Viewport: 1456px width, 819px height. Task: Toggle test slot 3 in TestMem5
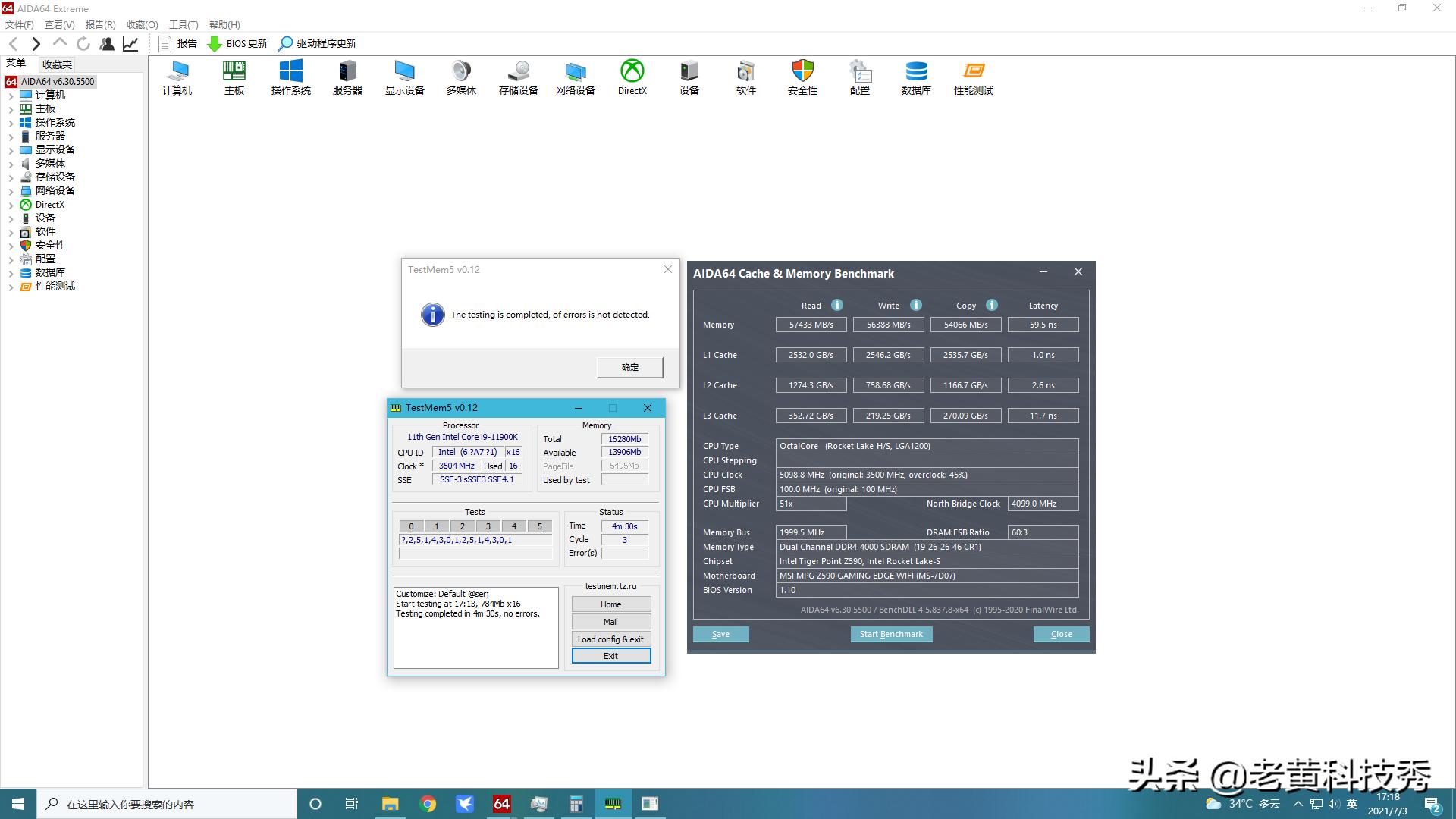tap(488, 526)
